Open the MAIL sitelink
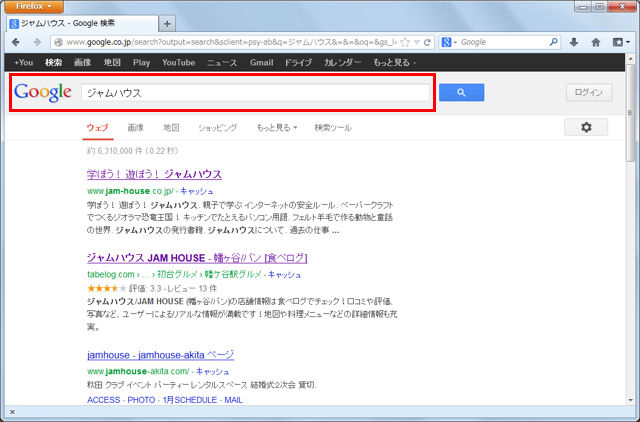This screenshot has width=640, height=422. click(x=233, y=400)
